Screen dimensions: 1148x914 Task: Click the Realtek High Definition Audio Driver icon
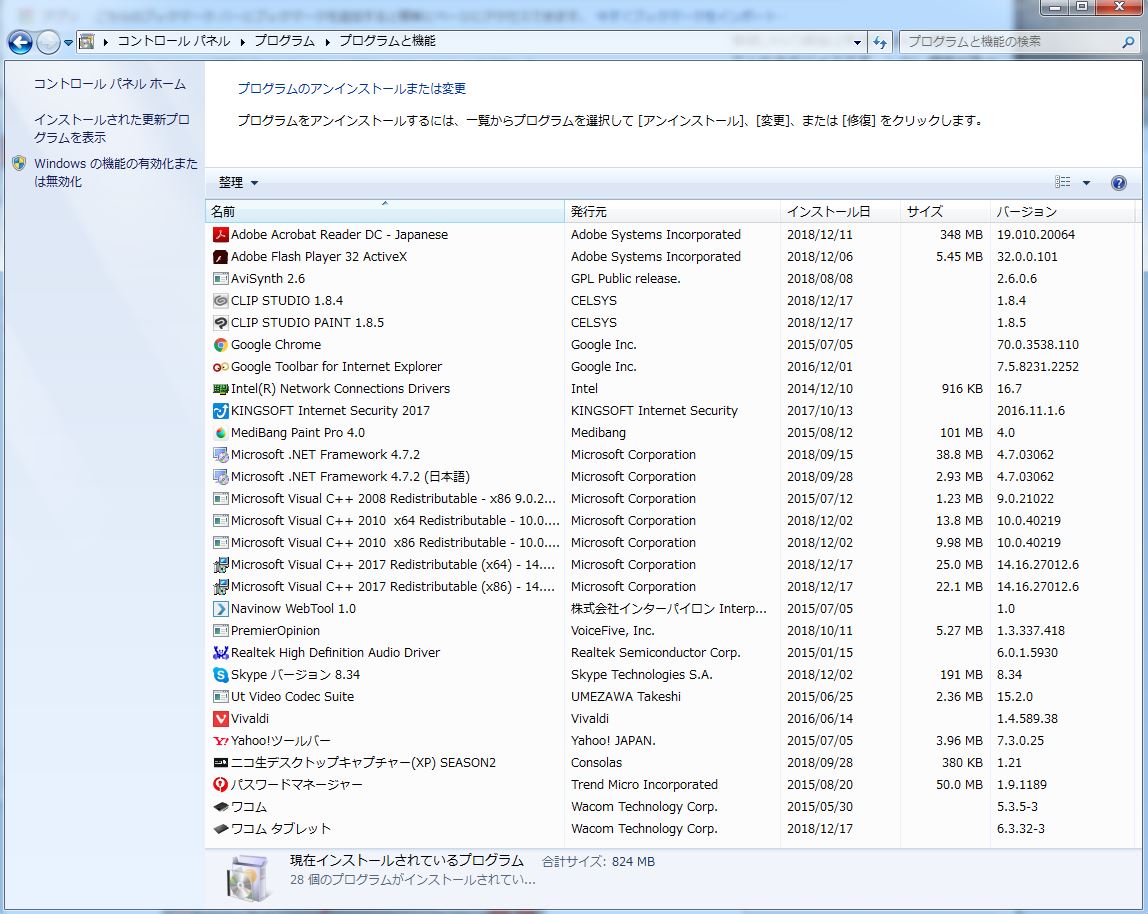221,653
